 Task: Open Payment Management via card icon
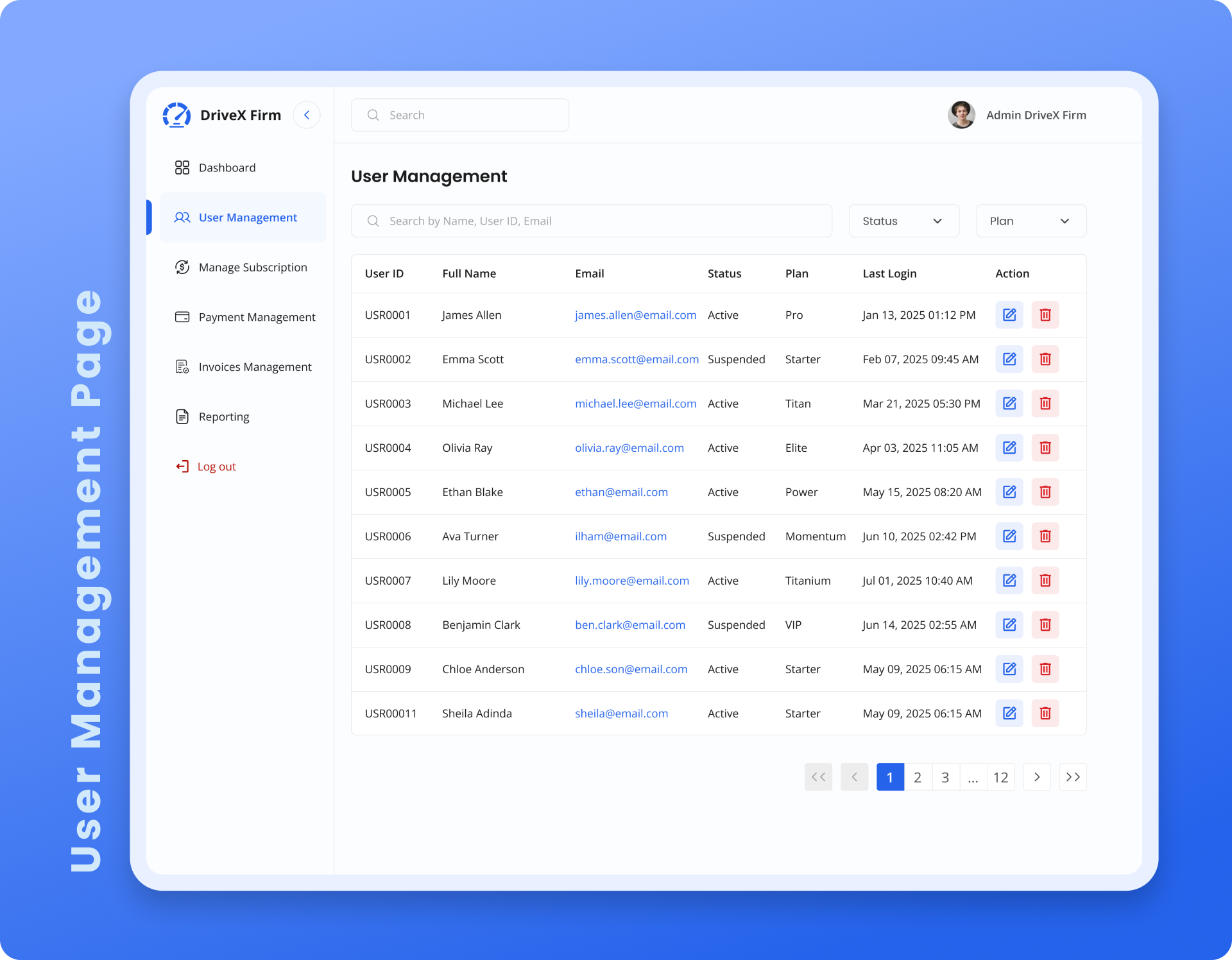pos(182,316)
